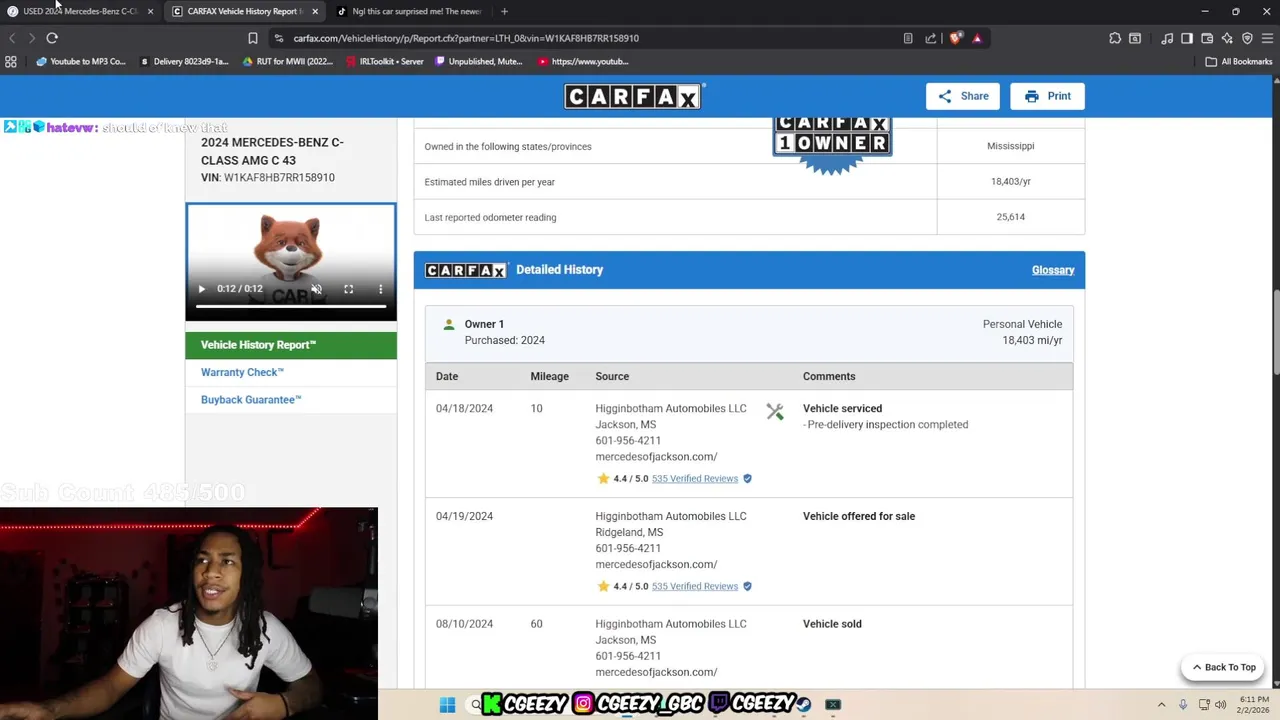Screen dimensions: 1280x720
Task: Open Brave Rewards triangle icon
Action: click(977, 38)
